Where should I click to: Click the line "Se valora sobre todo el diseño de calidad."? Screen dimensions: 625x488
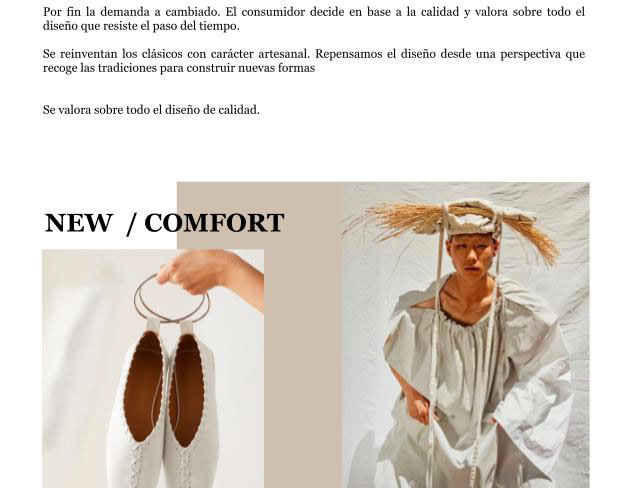[x=151, y=110]
